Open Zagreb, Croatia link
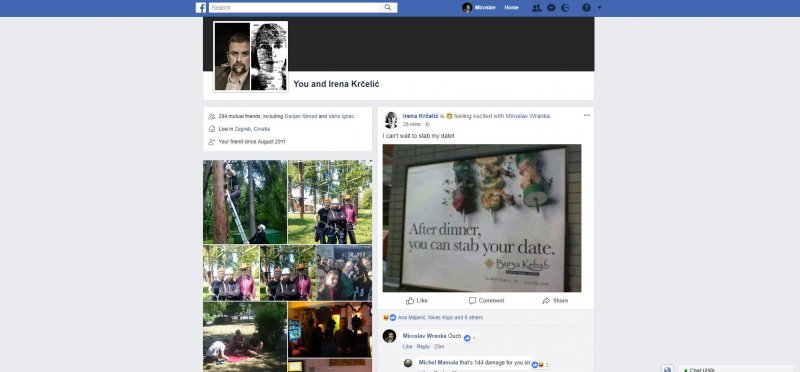This screenshot has height=372, width=800. pos(253,129)
